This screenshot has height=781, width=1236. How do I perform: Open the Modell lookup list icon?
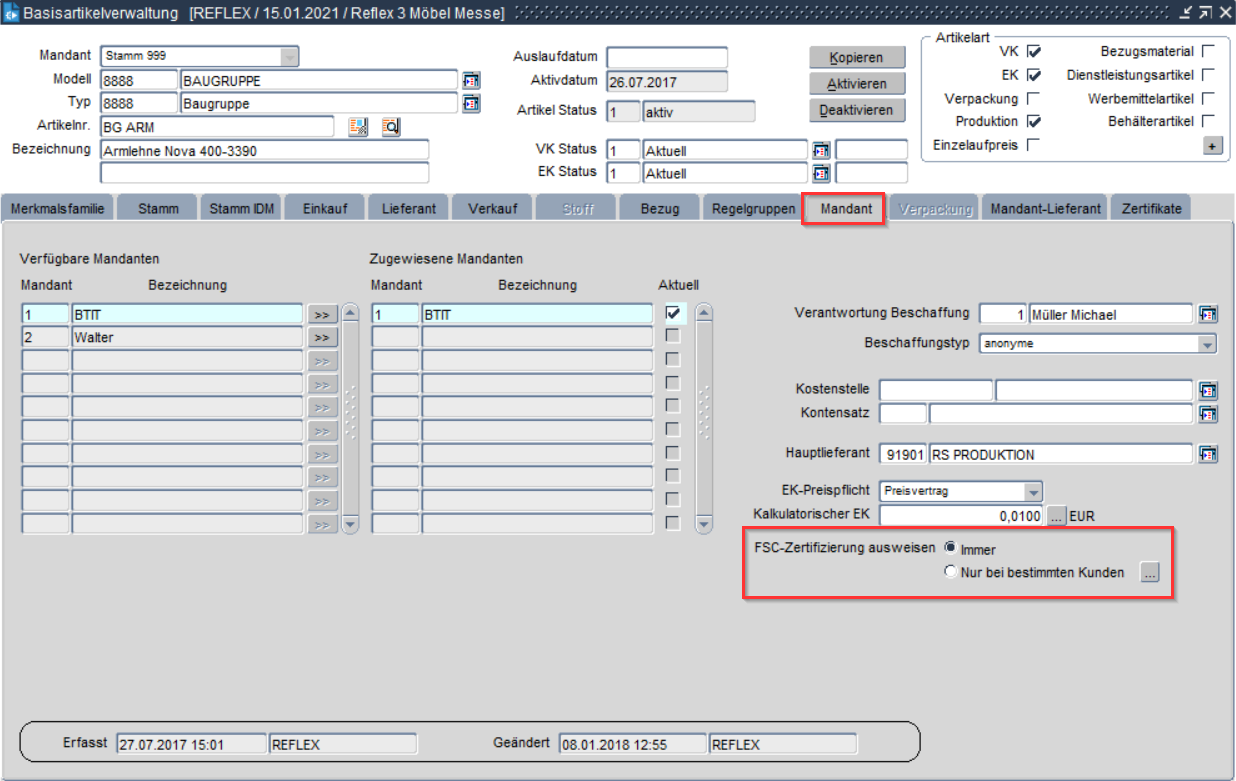click(471, 80)
